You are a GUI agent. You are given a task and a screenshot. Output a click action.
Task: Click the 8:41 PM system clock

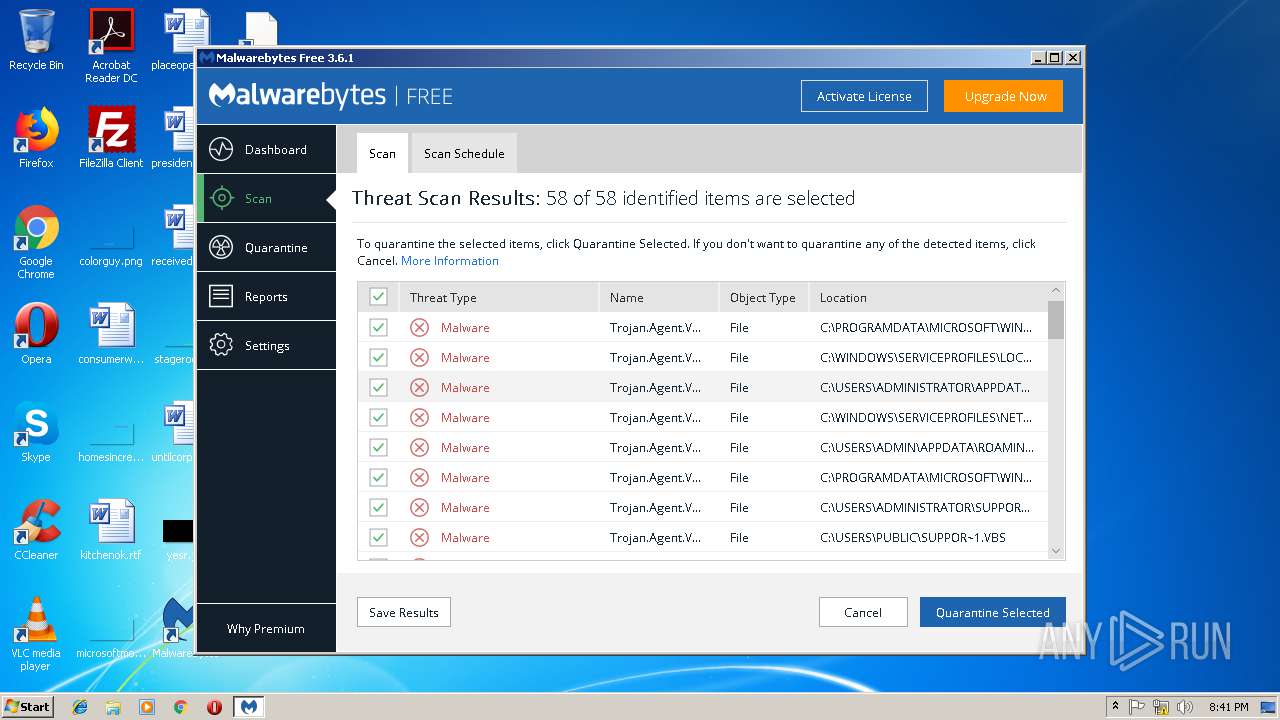[1228, 707]
